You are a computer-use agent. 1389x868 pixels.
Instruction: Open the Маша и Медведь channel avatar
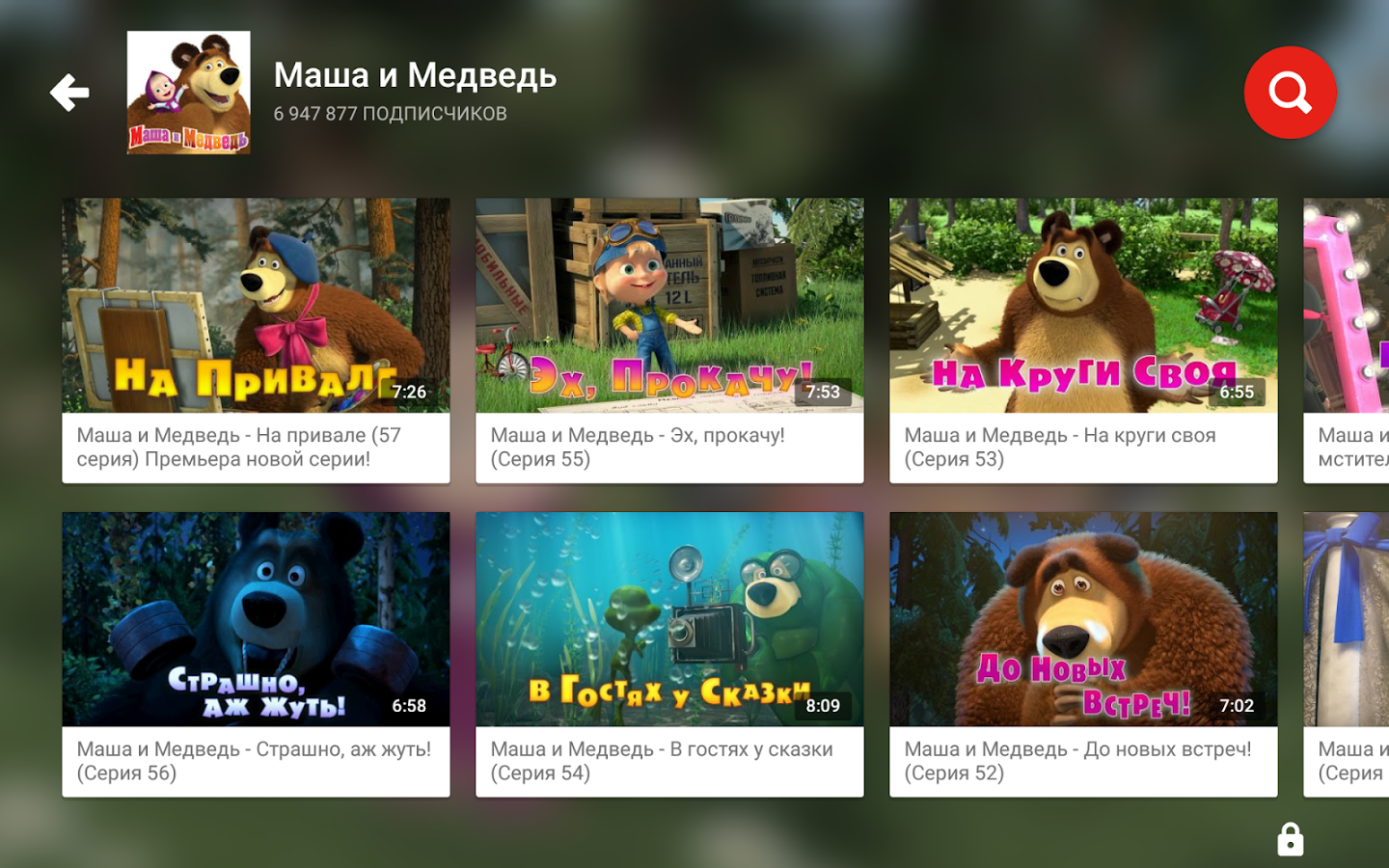point(189,93)
